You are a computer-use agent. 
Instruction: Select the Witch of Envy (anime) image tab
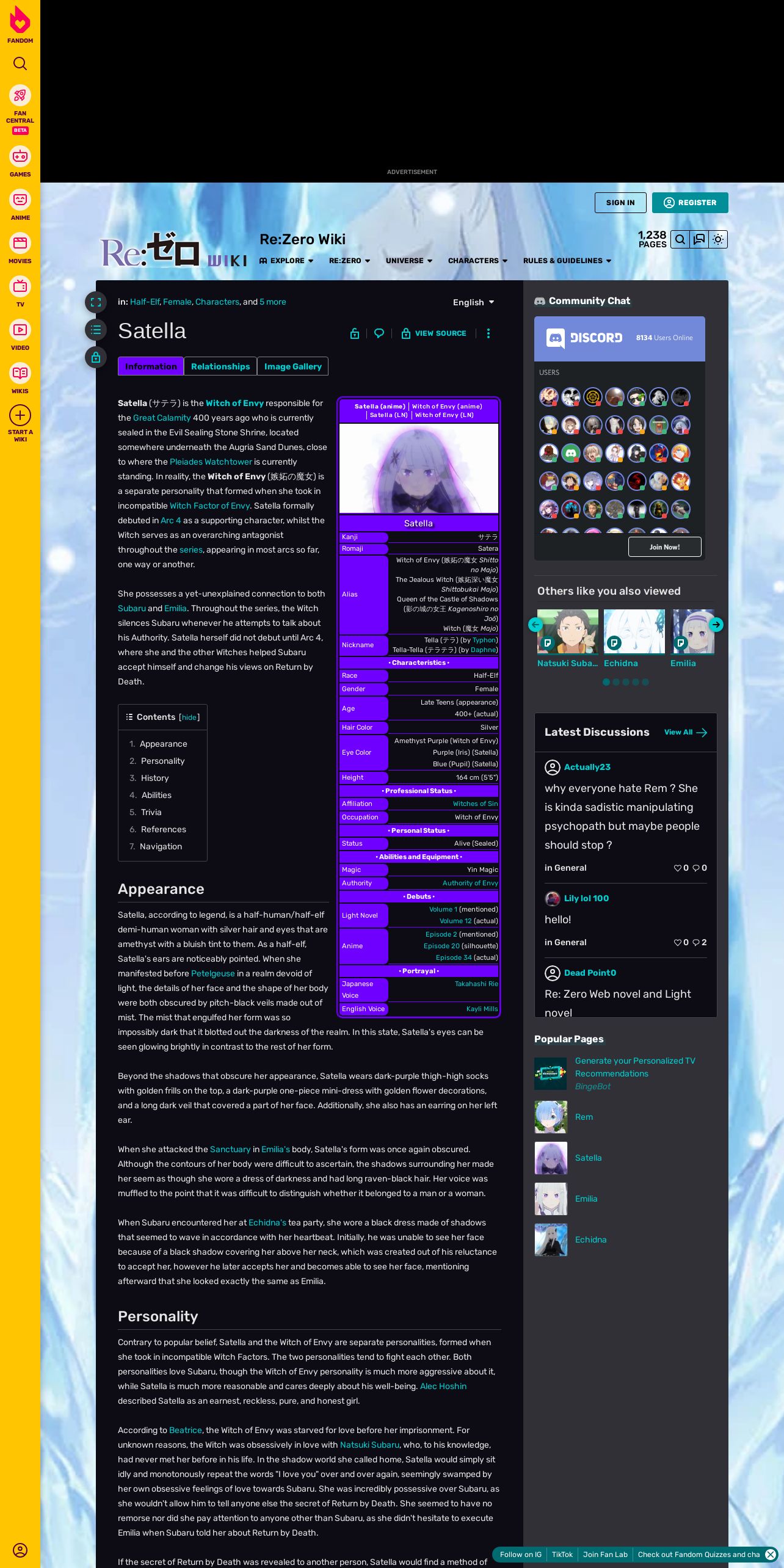click(x=447, y=406)
